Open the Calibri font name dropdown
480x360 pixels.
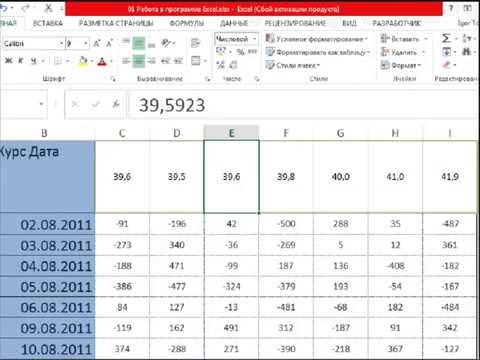pos(62,44)
